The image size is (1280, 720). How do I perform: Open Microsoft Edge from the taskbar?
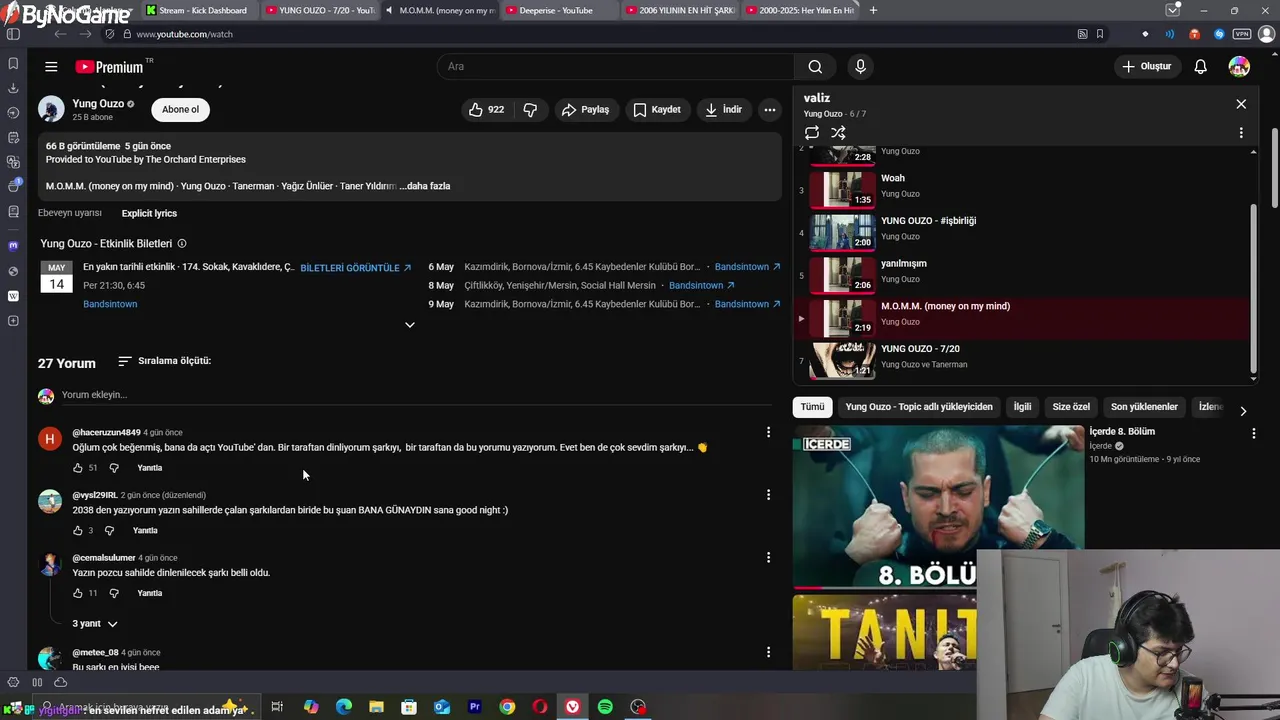tap(344, 707)
